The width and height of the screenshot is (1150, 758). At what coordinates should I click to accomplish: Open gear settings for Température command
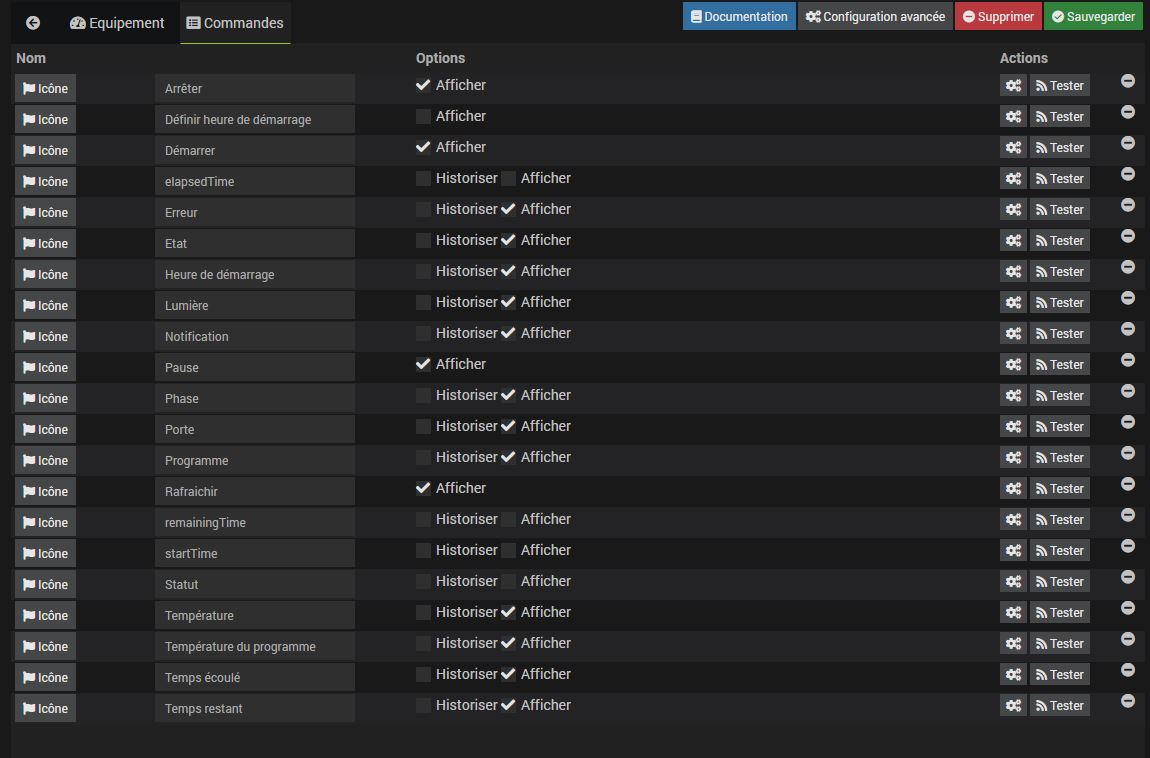point(1013,612)
